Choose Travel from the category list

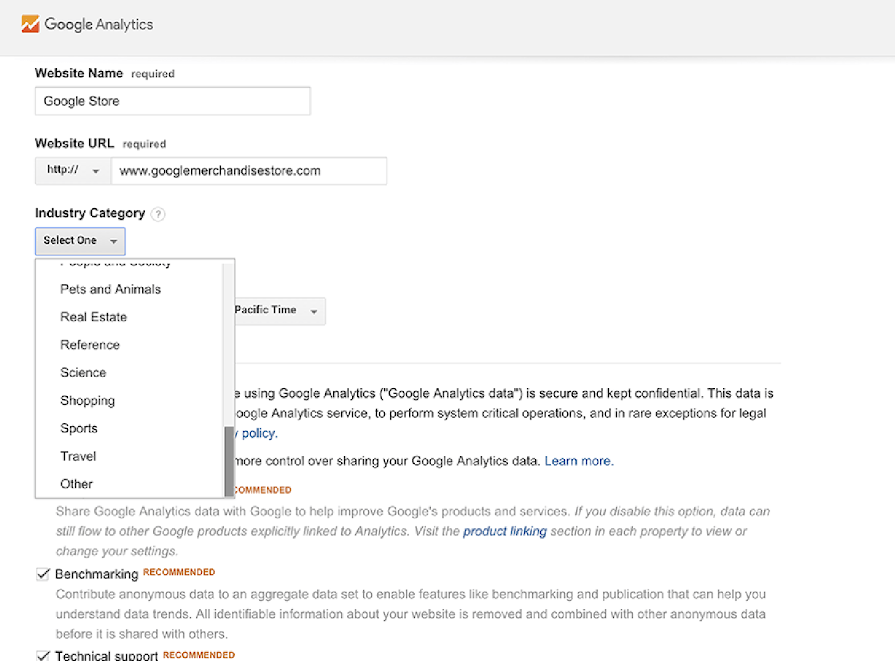point(78,456)
